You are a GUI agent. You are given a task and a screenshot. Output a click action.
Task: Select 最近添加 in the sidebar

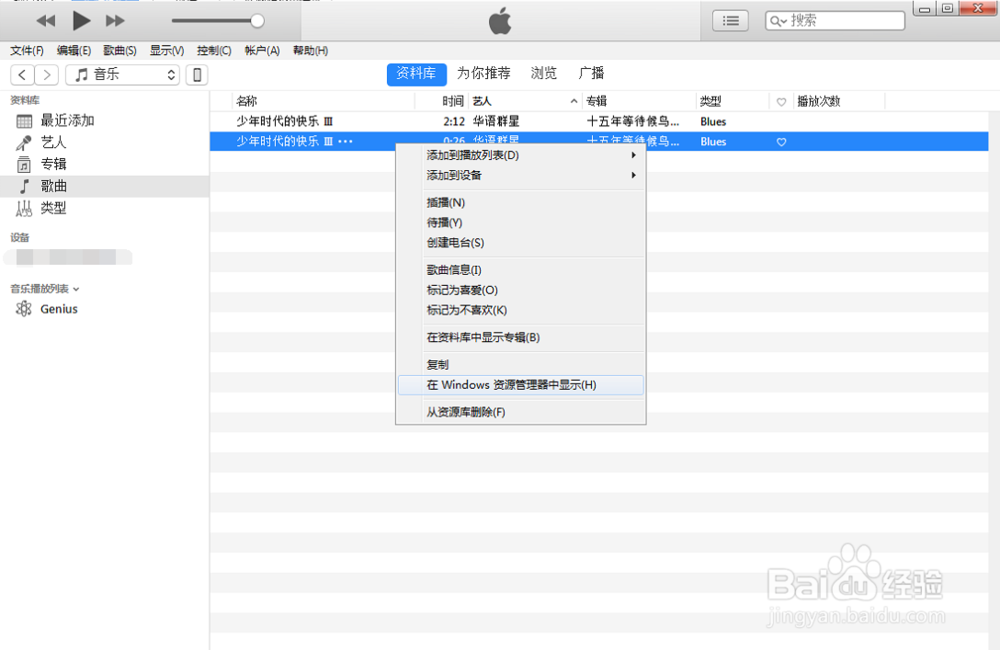pos(105,121)
